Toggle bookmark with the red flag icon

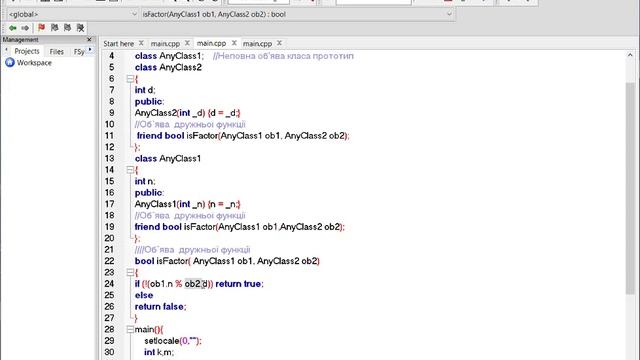pyautogui.click(x=41, y=28)
